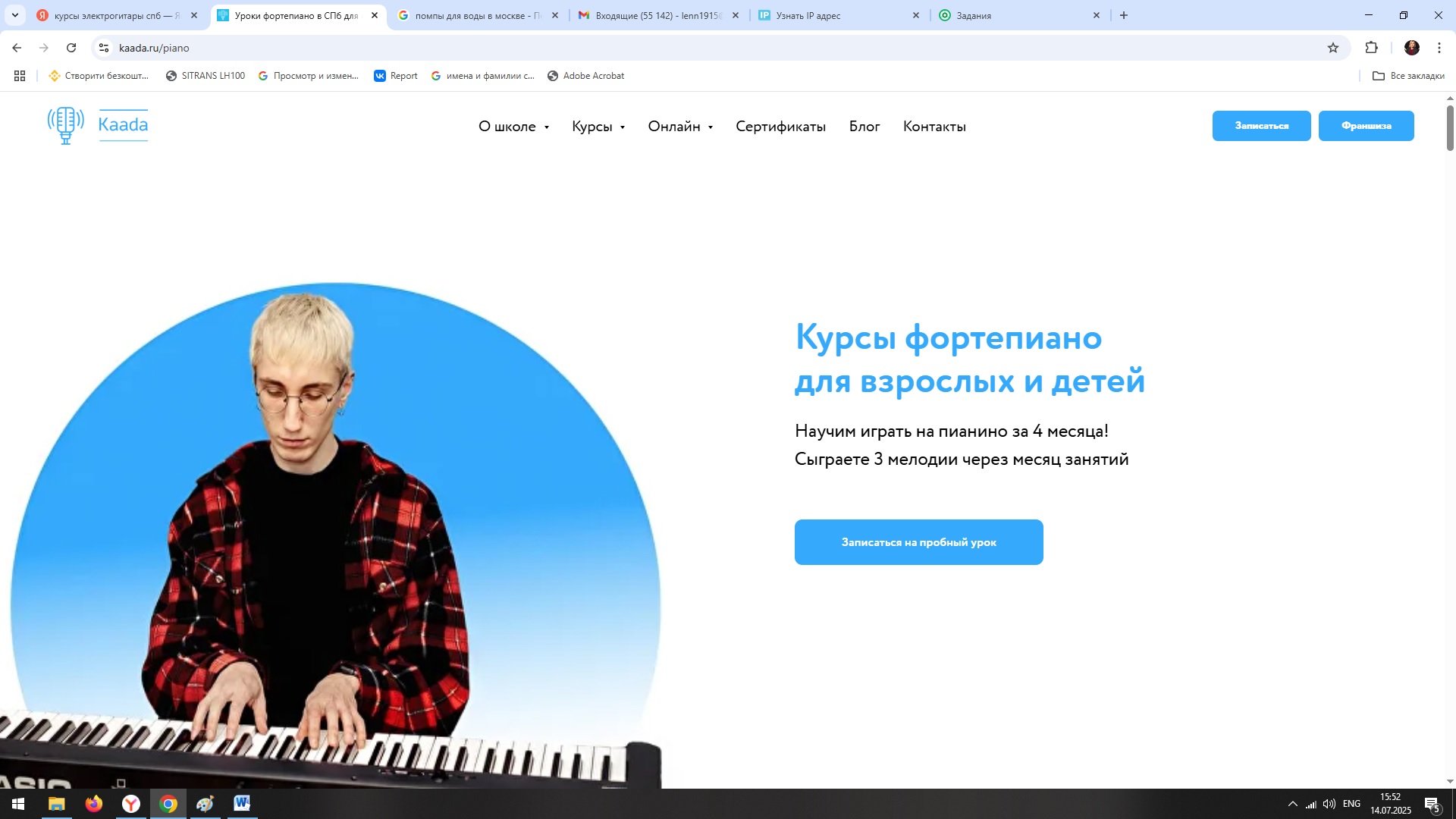
Task: Switch to the Узнать IP адрес tab
Action: pos(839,15)
